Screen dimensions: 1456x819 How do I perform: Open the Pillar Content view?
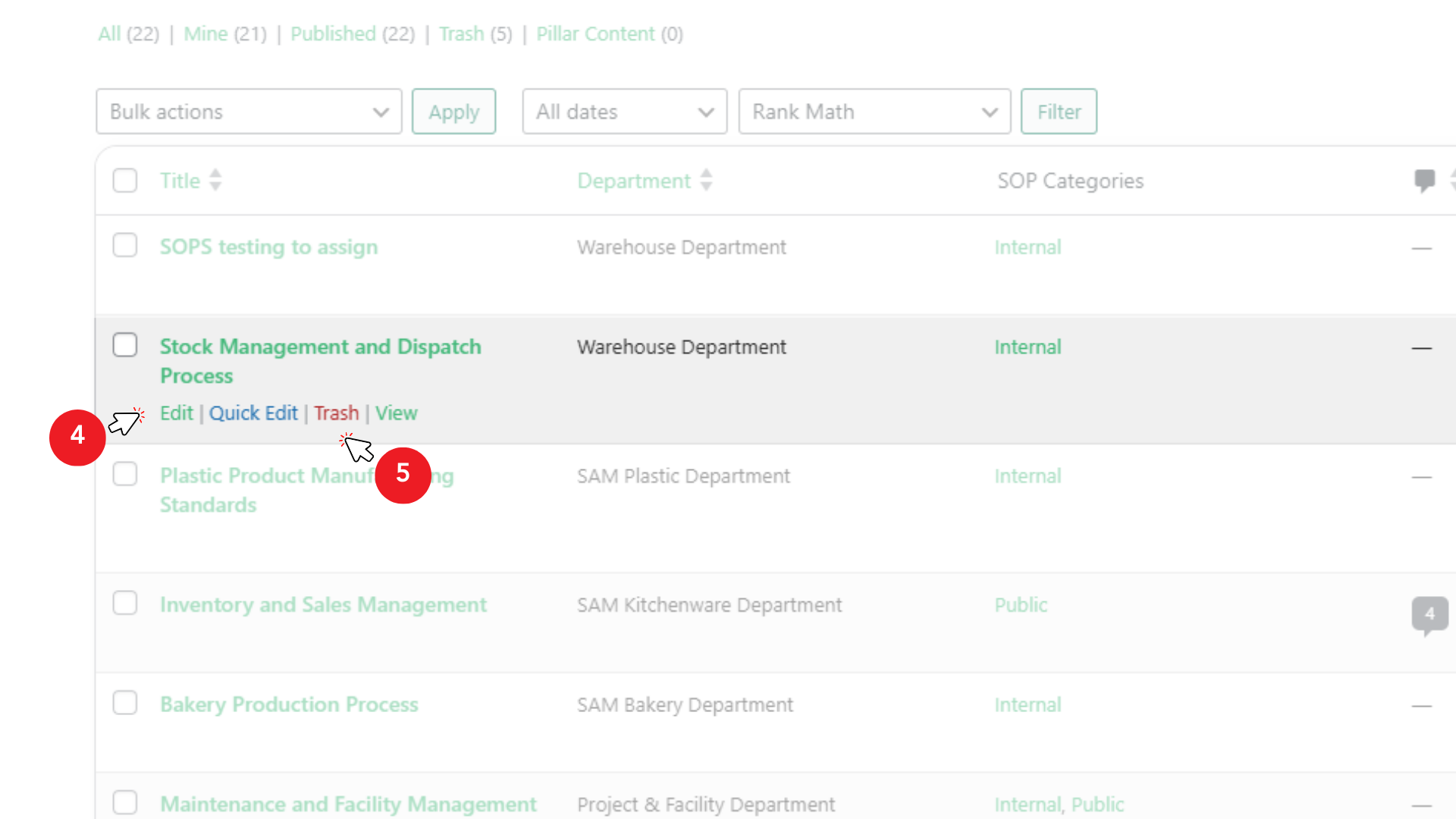click(x=595, y=34)
